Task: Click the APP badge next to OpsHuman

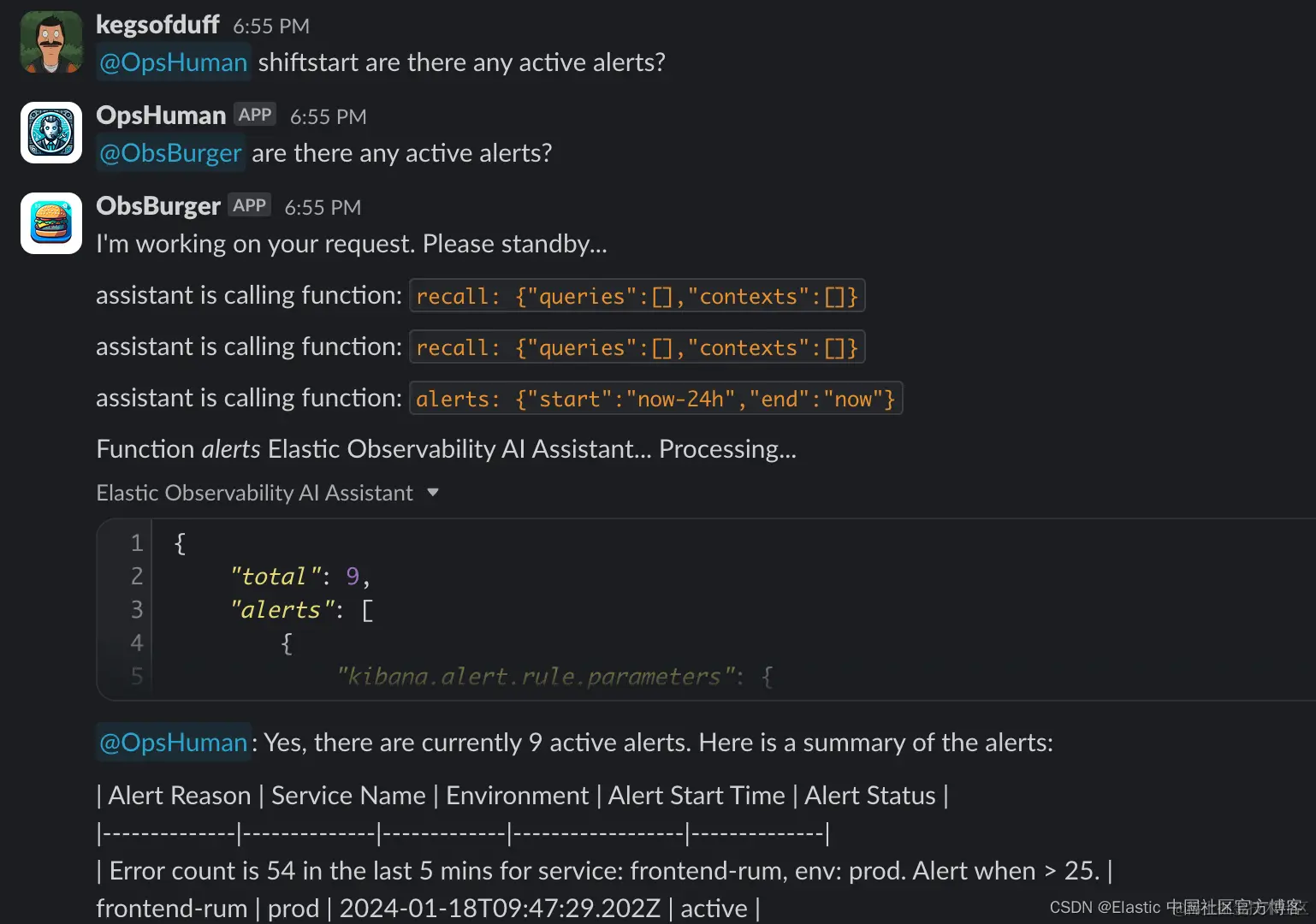Action: [x=255, y=115]
